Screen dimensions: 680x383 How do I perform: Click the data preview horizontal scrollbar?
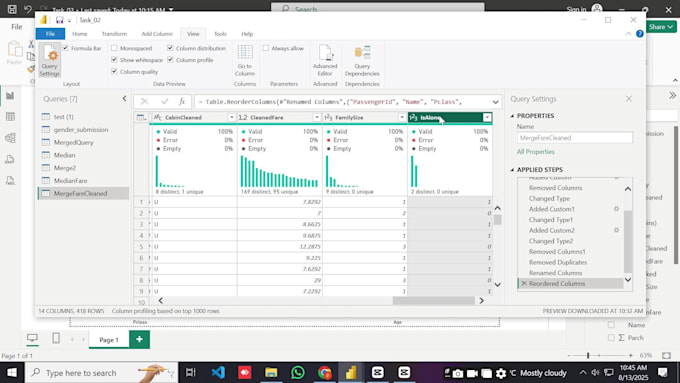(x=434, y=301)
